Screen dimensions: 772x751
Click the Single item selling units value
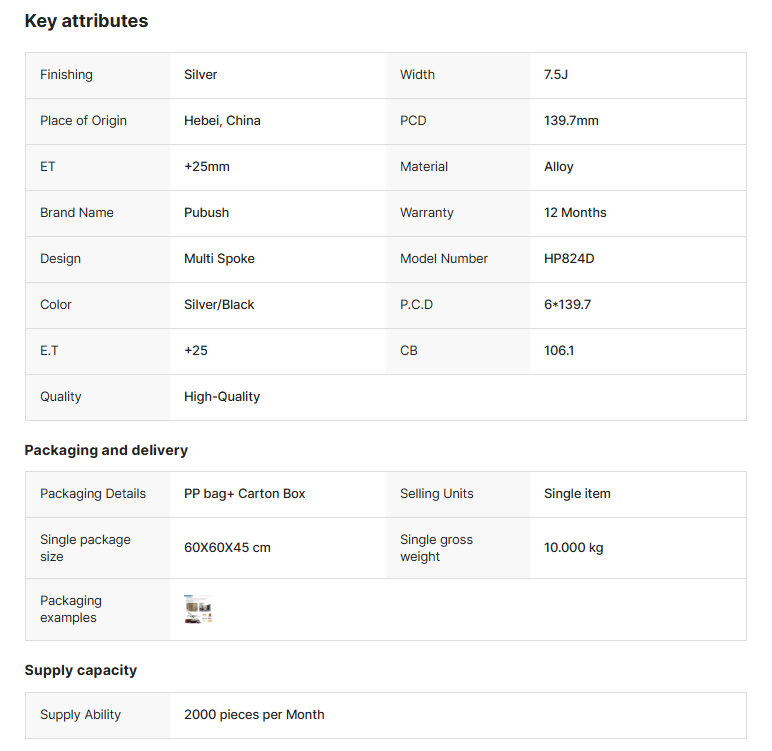click(577, 494)
